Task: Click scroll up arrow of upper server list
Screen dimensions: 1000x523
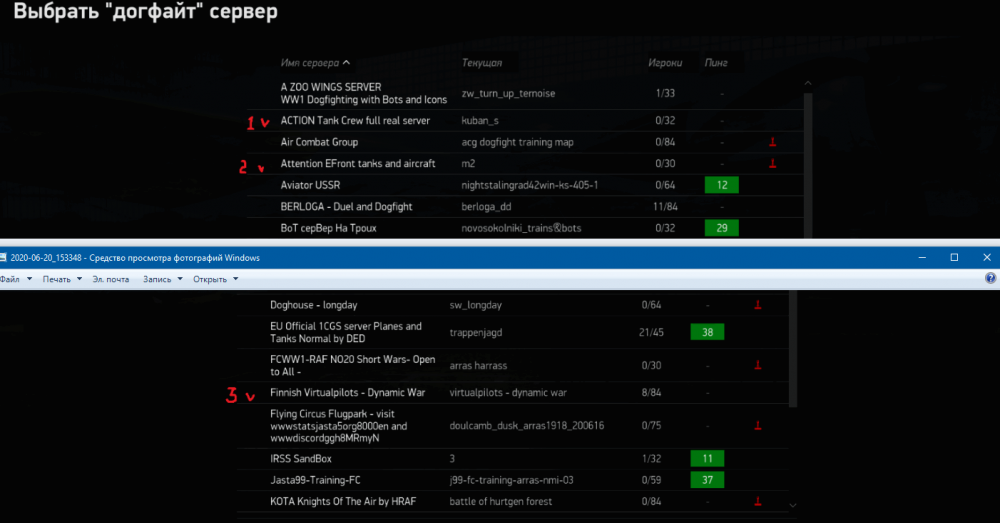Action: pos(808,84)
